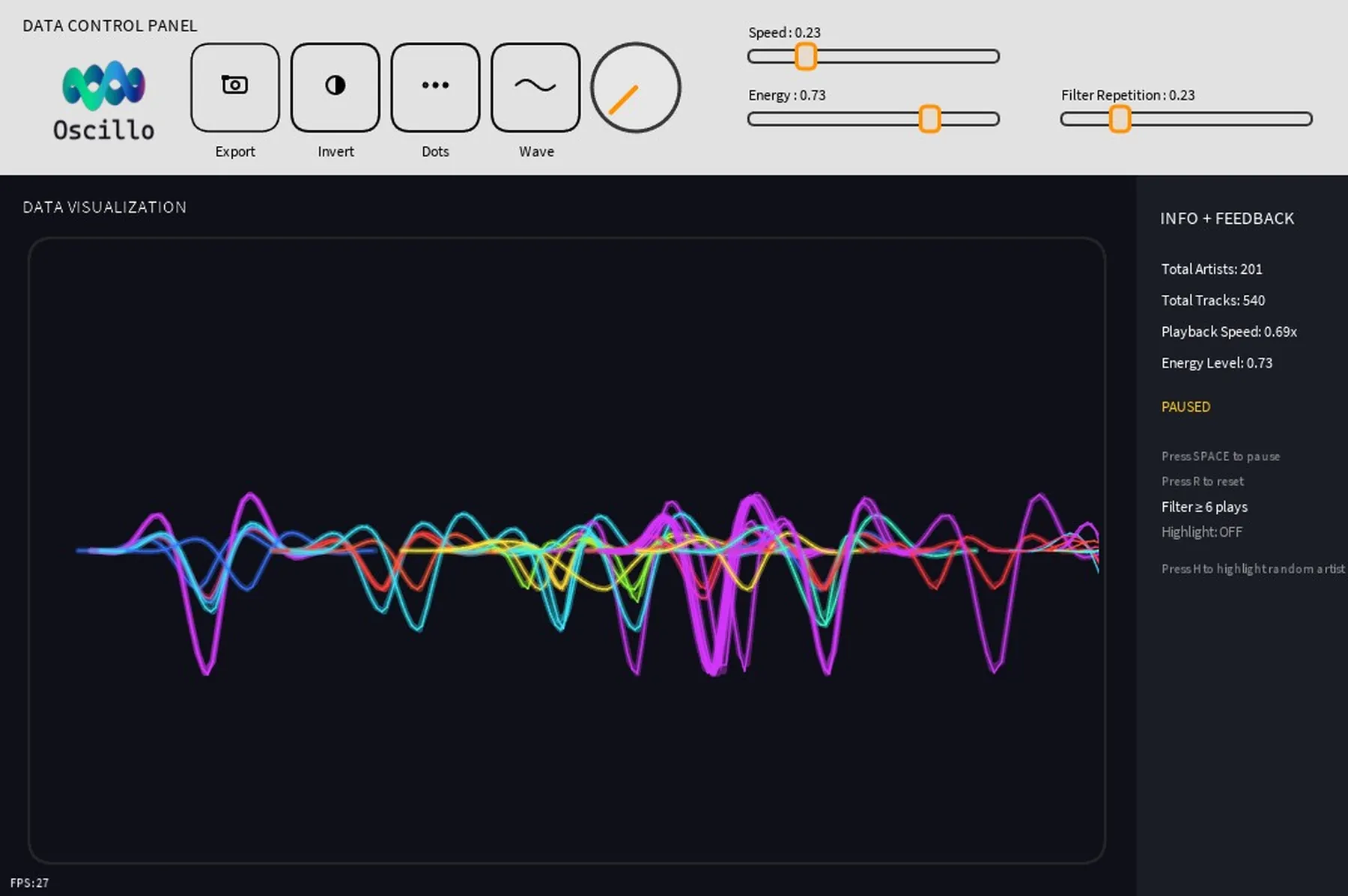
Task: Click the 'Speed : 0.23' label
Action: point(784,32)
